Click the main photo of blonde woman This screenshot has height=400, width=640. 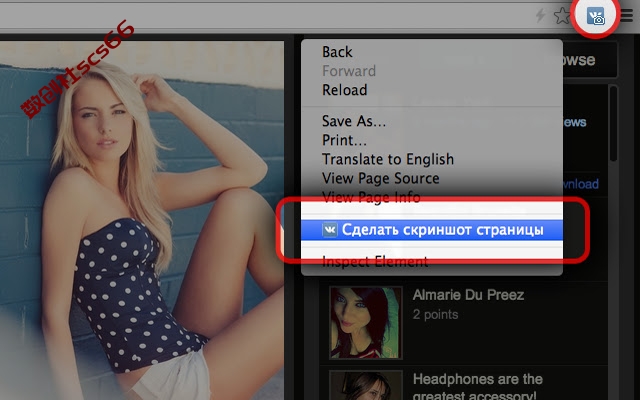point(142,220)
